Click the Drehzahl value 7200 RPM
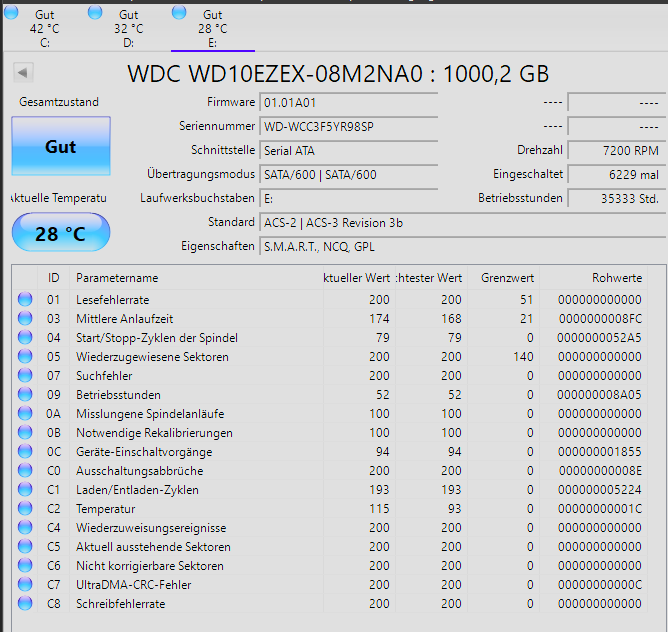The height and width of the screenshot is (632, 668). click(617, 150)
